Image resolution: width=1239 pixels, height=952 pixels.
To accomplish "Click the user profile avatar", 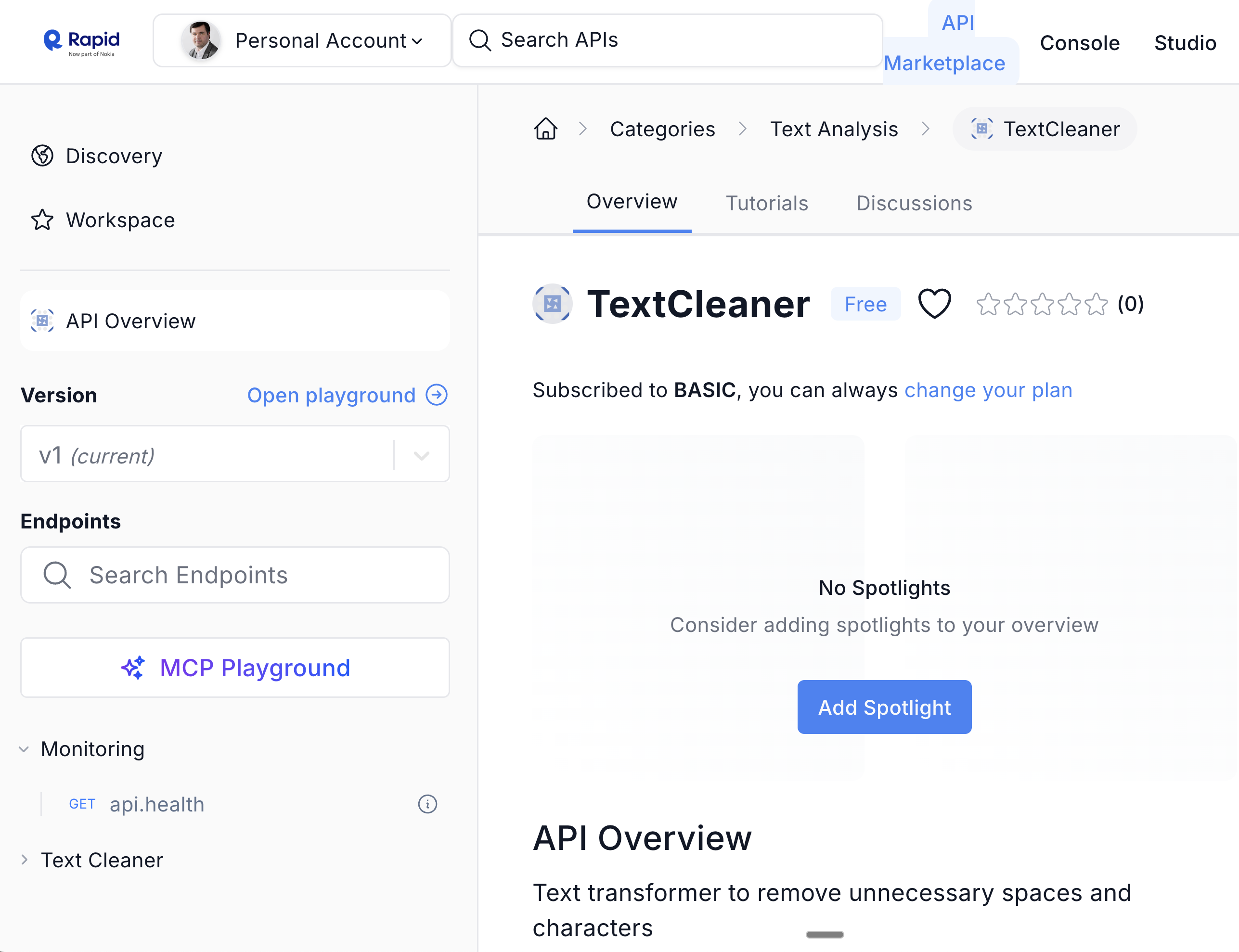I will [x=200, y=41].
